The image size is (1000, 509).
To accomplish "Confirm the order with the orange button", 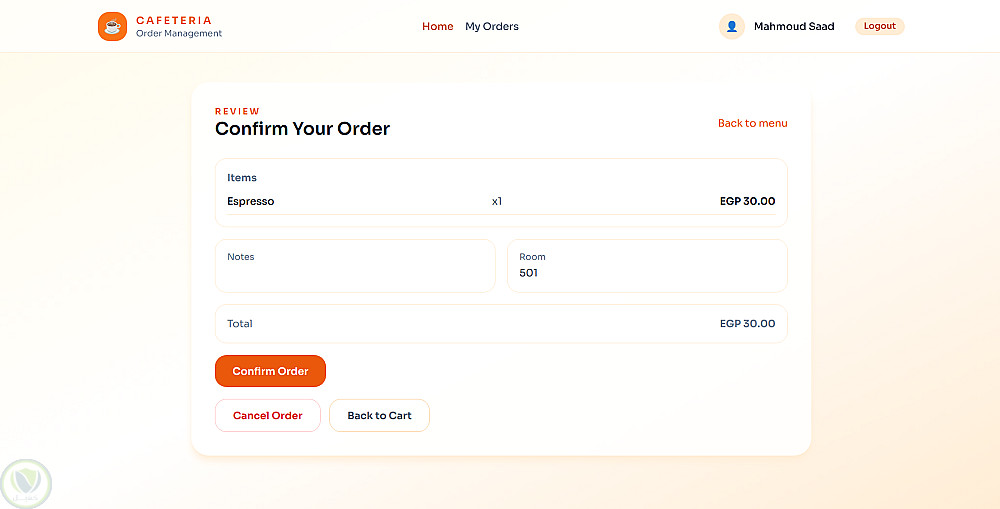I will (270, 371).
